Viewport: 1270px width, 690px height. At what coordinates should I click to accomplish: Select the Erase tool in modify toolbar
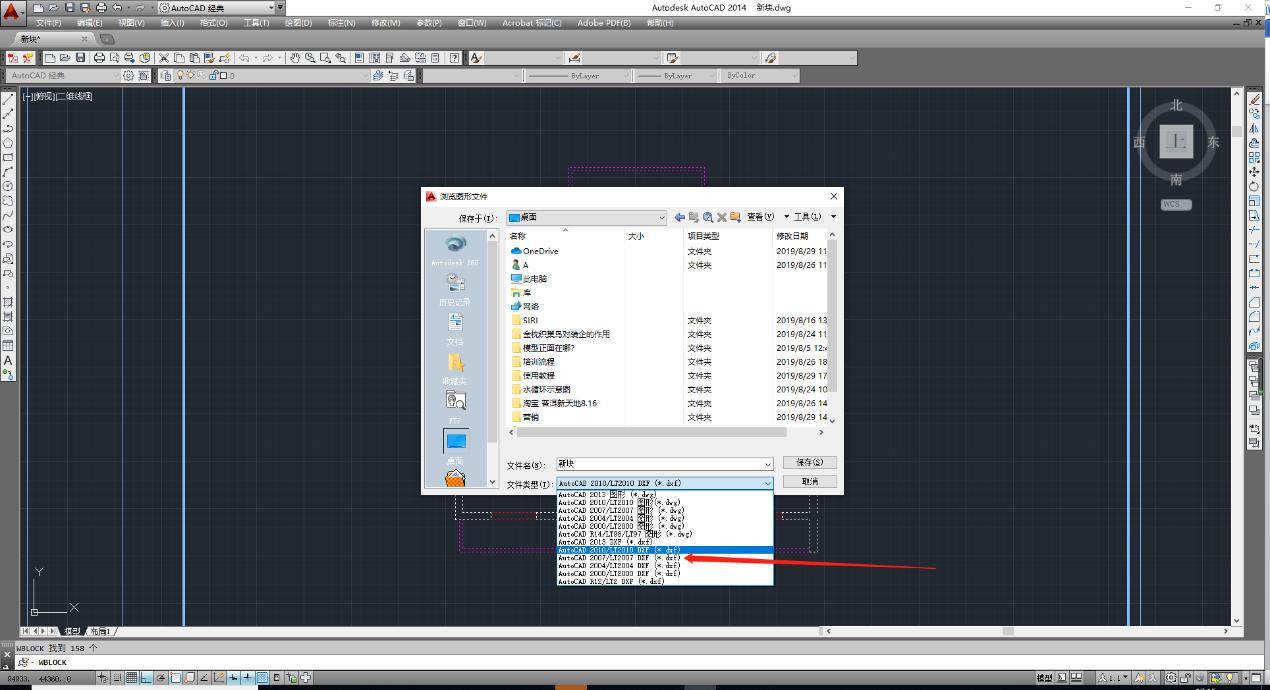(x=1254, y=100)
